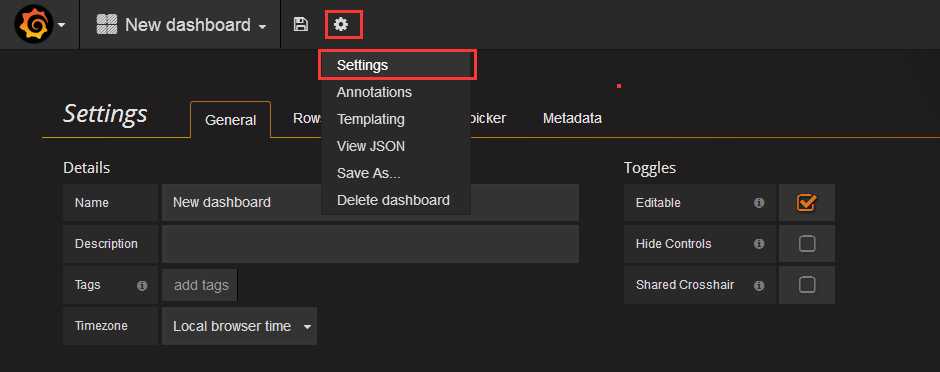The width and height of the screenshot is (940, 372).
Task: Click the dashboard grid icon
Action: click(x=107, y=25)
